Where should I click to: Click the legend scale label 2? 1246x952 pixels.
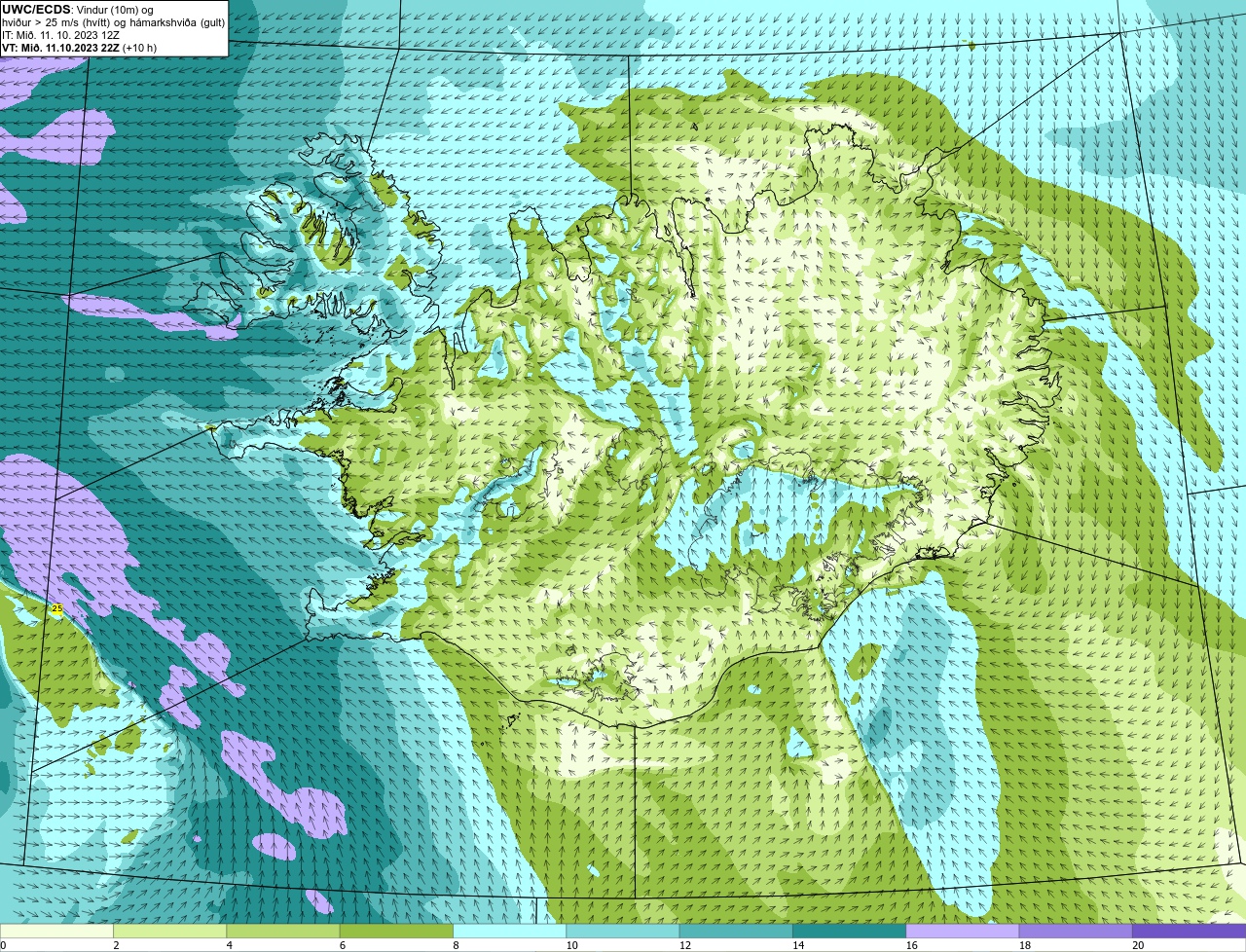coord(116,945)
